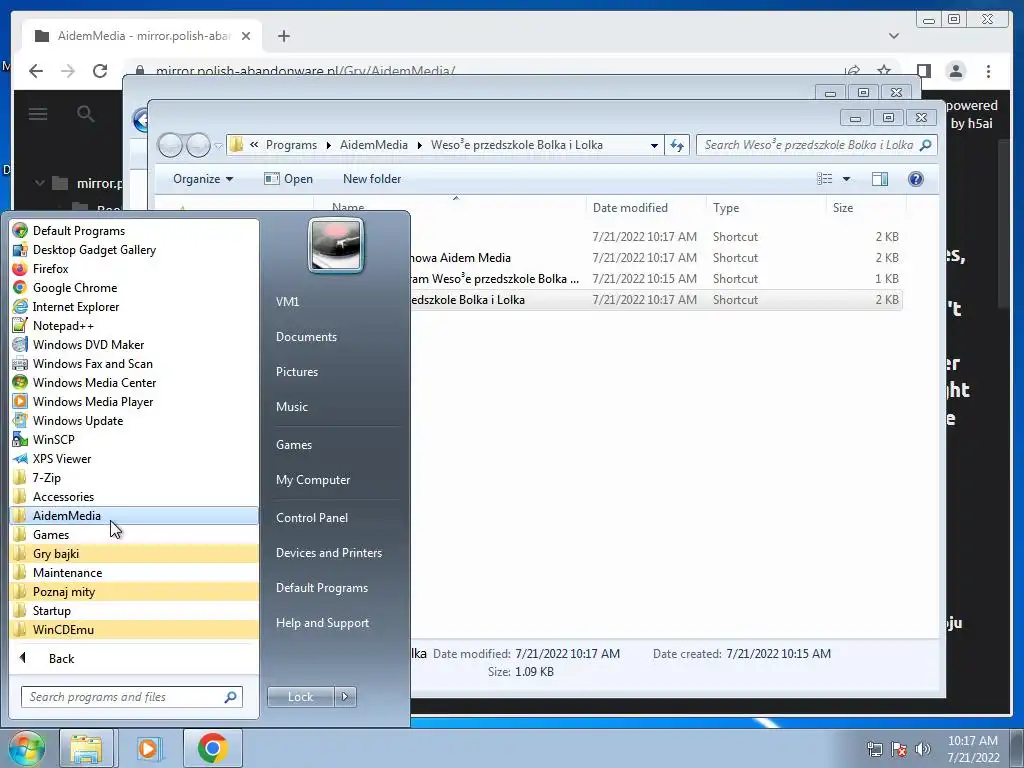This screenshot has height=768, width=1024.
Task: Click the AidemMedia breadcrumb in address bar
Action: (x=374, y=145)
